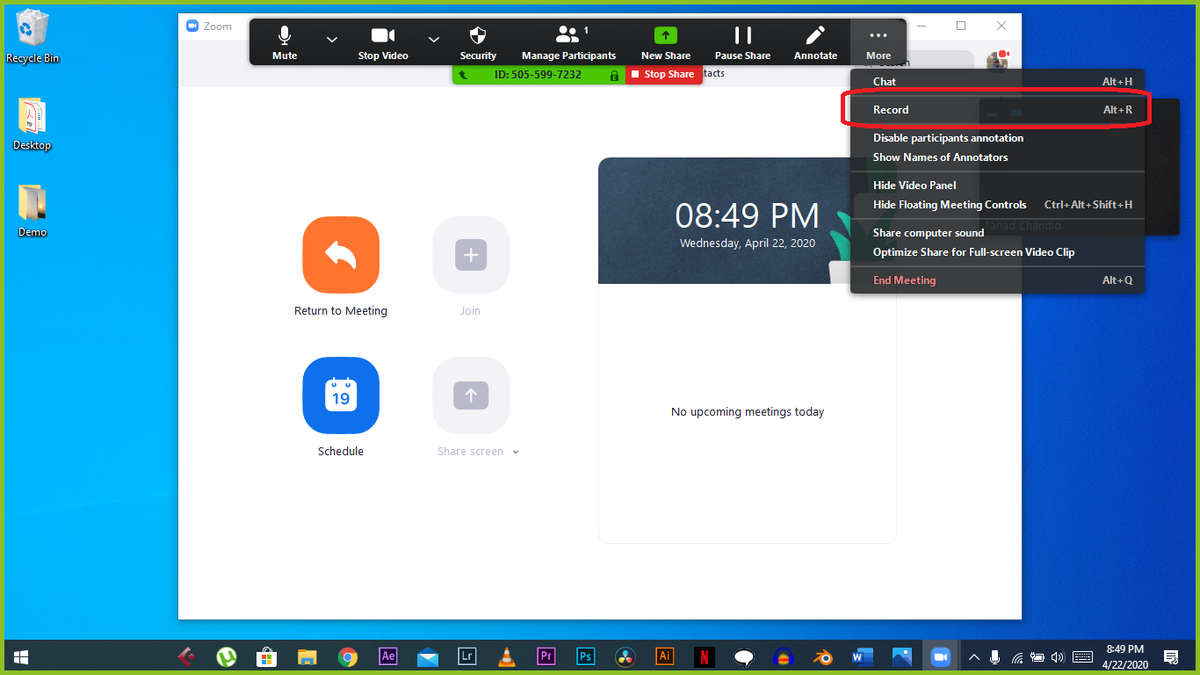Viewport: 1200px width, 675px height.
Task: Click the 08:49 PM clock text
Action: tap(747, 215)
